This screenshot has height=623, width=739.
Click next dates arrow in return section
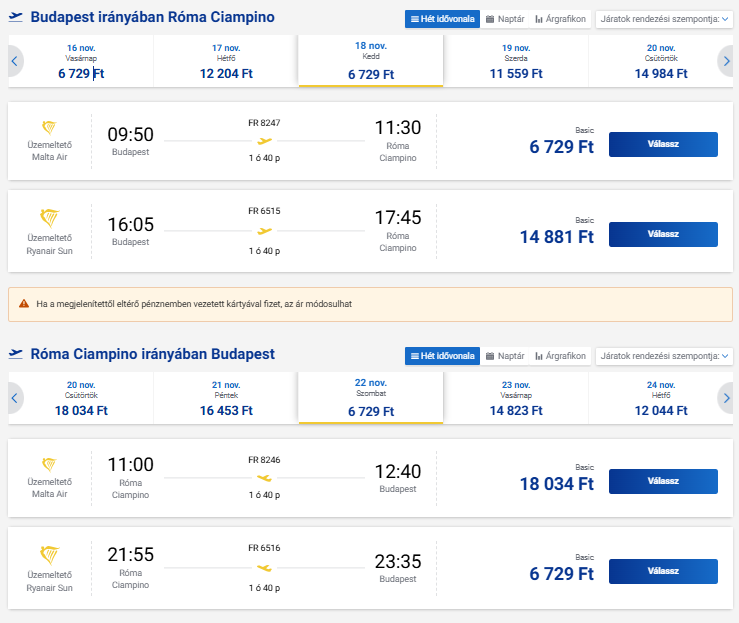coord(725,398)
